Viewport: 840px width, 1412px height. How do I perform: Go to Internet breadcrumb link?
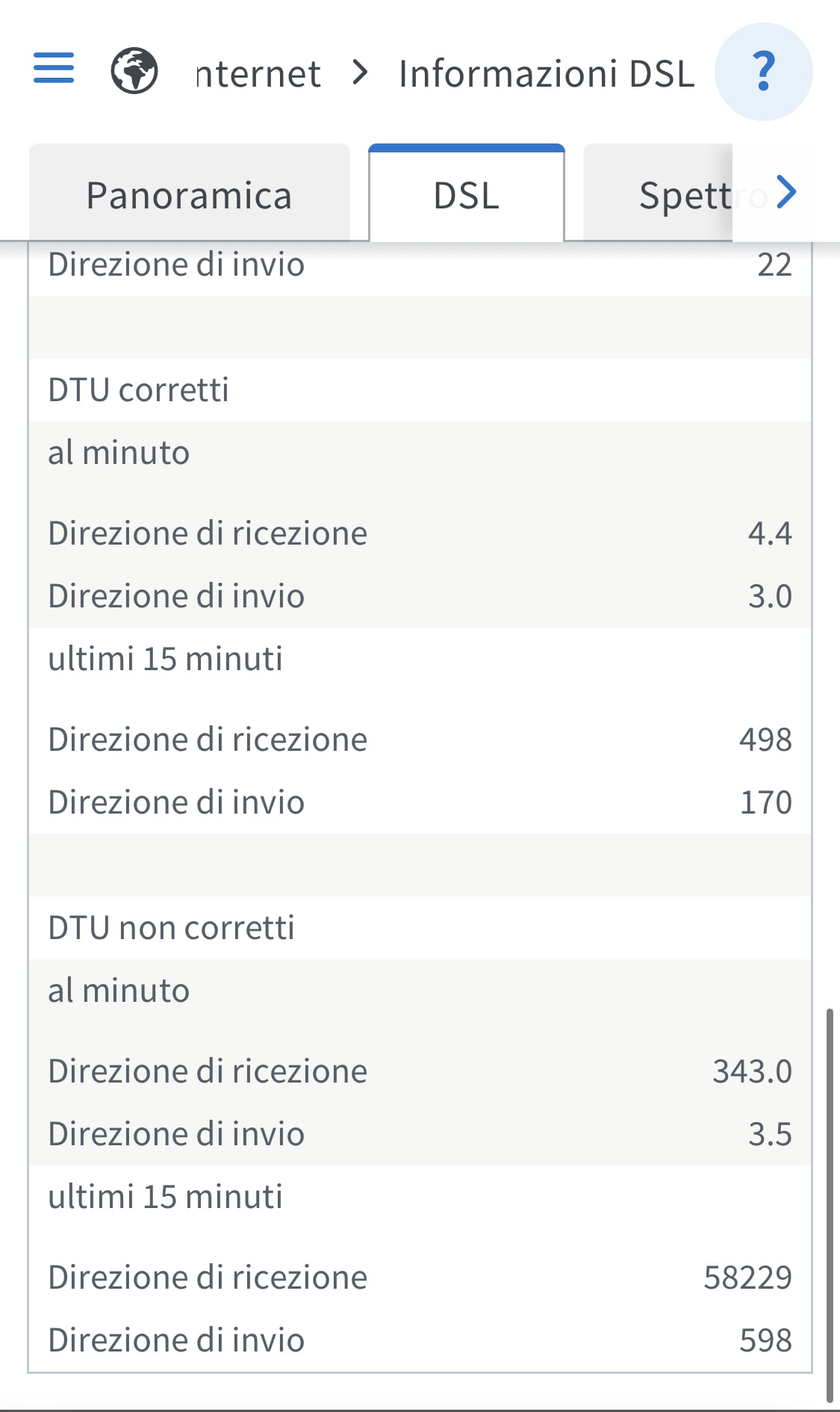point(258,73)
